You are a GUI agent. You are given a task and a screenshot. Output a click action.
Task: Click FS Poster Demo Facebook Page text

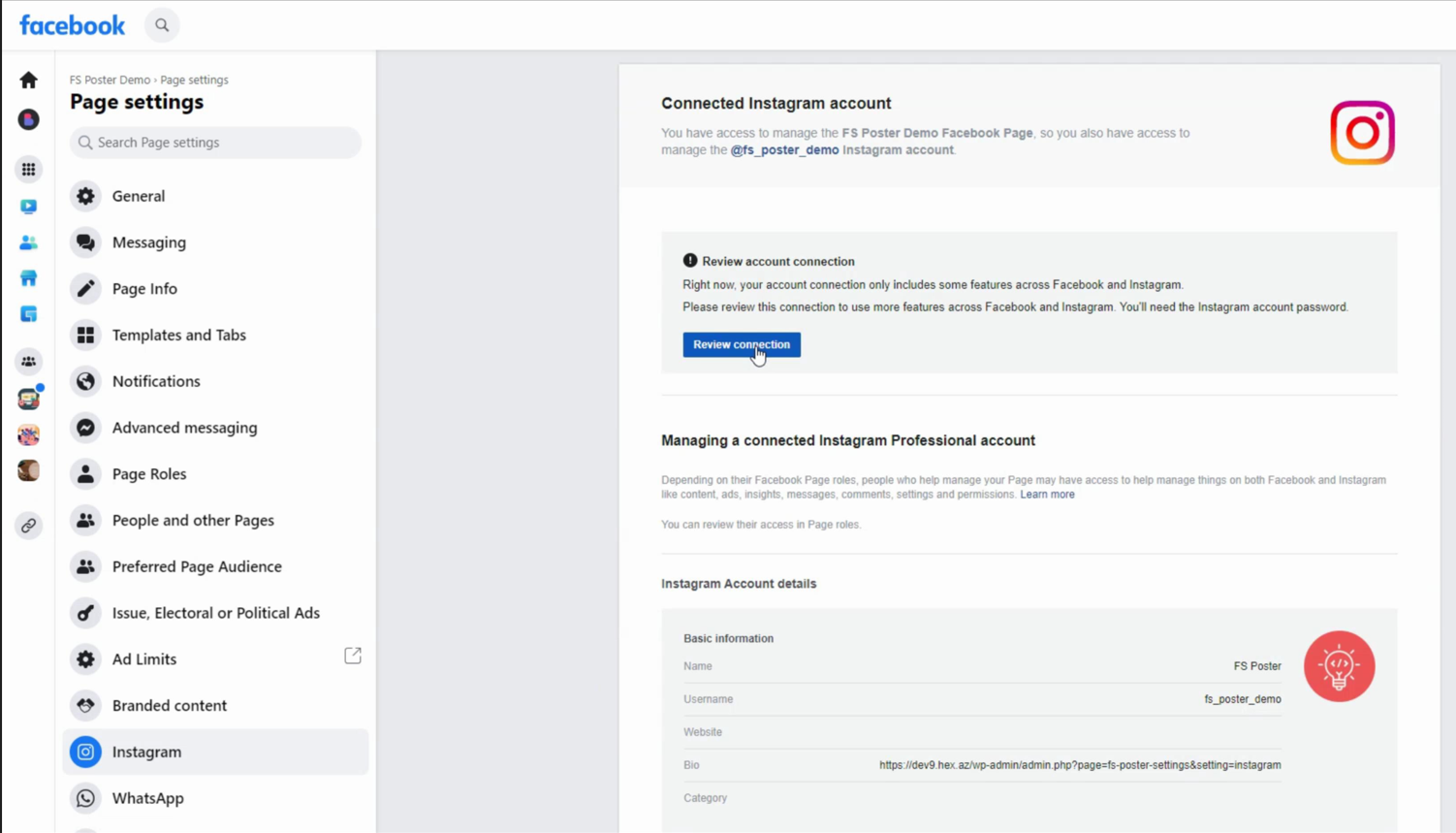point(937,133)
